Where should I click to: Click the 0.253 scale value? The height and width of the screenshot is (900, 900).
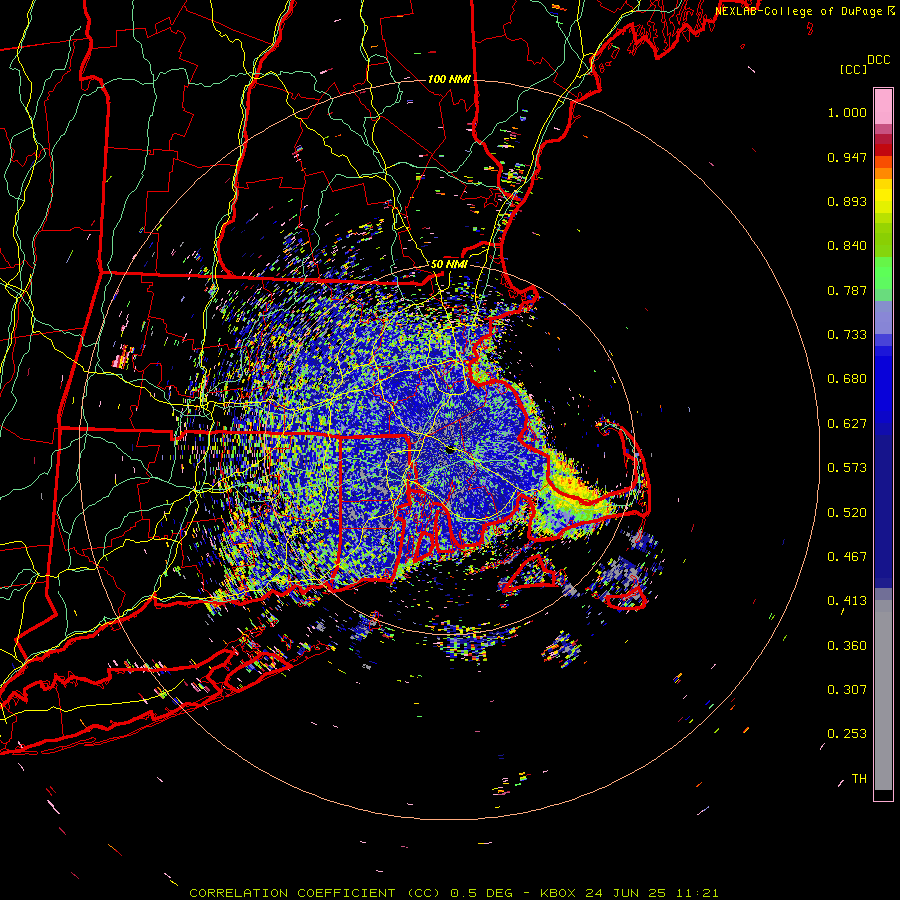[x=847, y=734]
